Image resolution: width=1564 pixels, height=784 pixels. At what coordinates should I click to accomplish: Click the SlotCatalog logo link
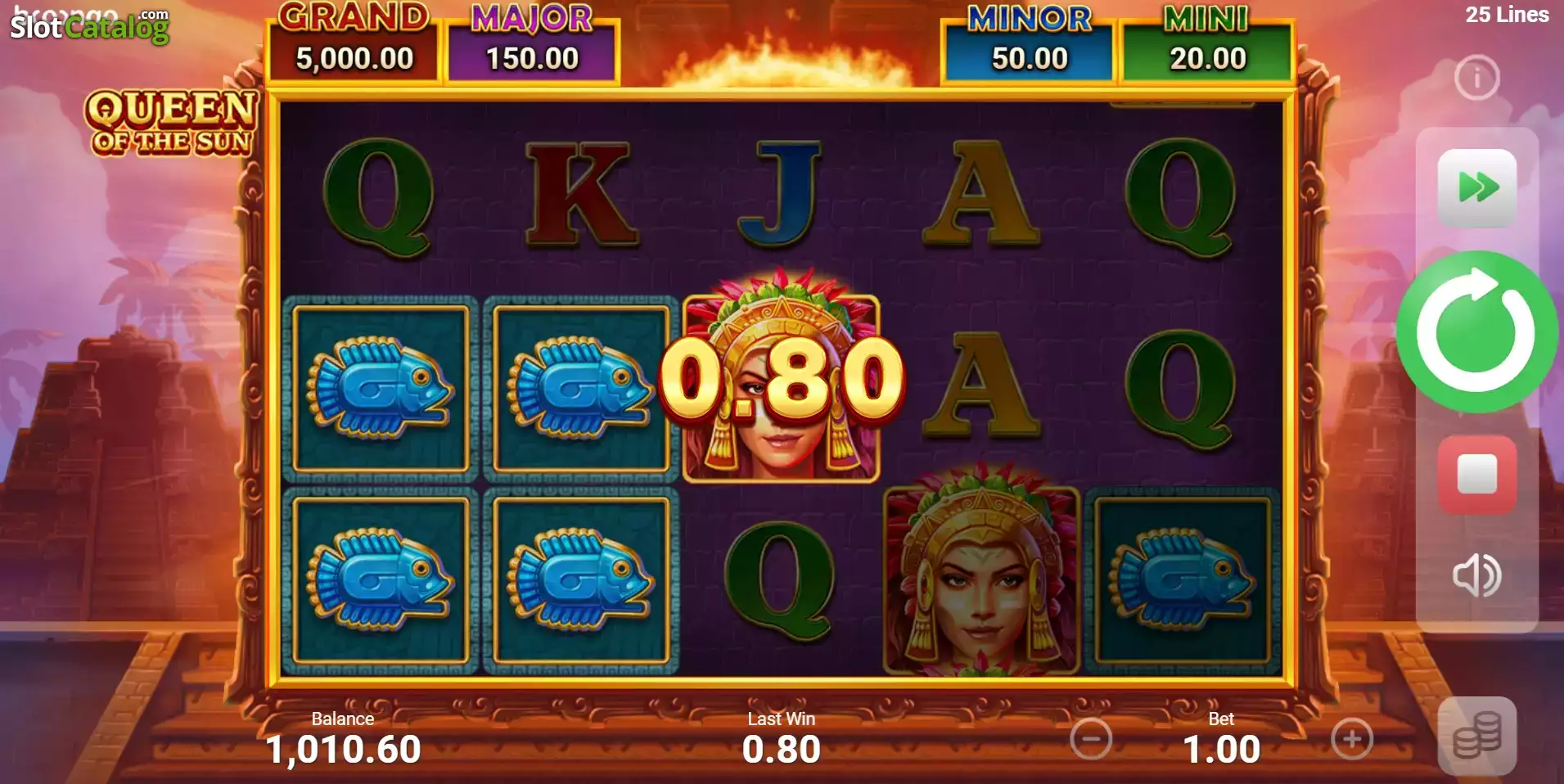(x=89, y=26)
